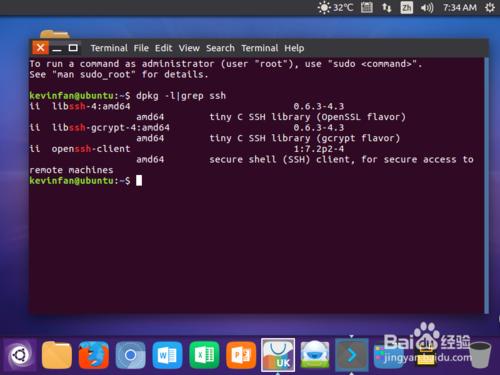Click the cursor at the last kevinfan@ubuntu prompt
The image size is (500, 375).
(x=139, y=181)
